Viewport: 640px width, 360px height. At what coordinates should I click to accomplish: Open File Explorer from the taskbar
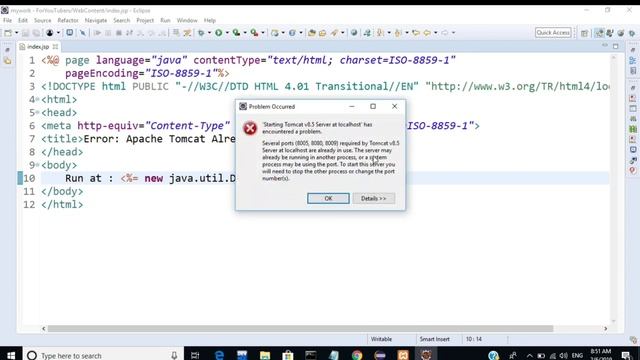pyautogui.click(x=265, y=356)
